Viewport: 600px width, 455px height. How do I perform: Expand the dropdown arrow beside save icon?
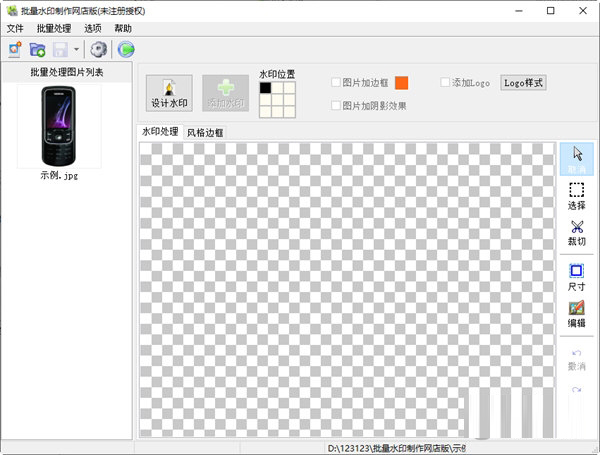click(x=76, y=49)
